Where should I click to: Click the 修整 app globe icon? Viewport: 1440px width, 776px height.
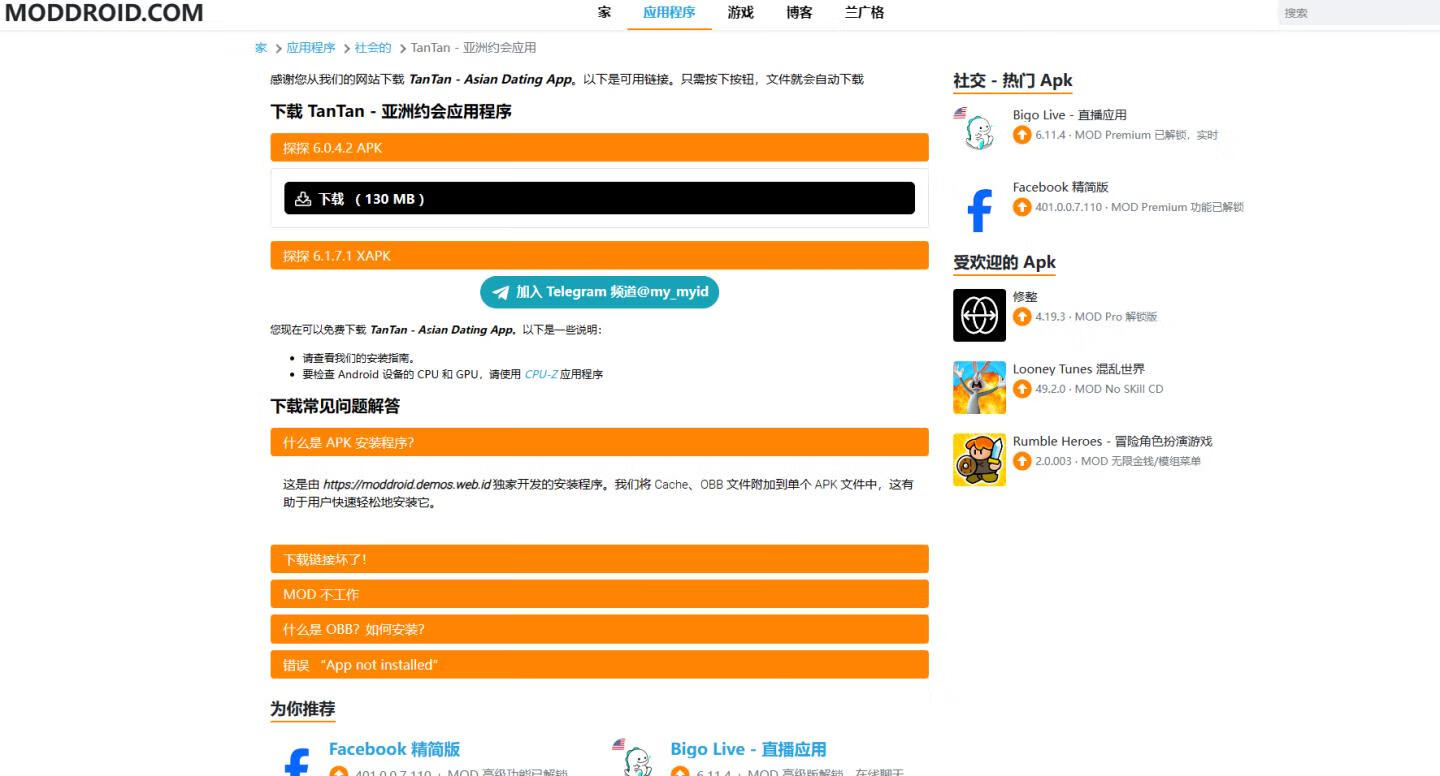click(979, 316)
